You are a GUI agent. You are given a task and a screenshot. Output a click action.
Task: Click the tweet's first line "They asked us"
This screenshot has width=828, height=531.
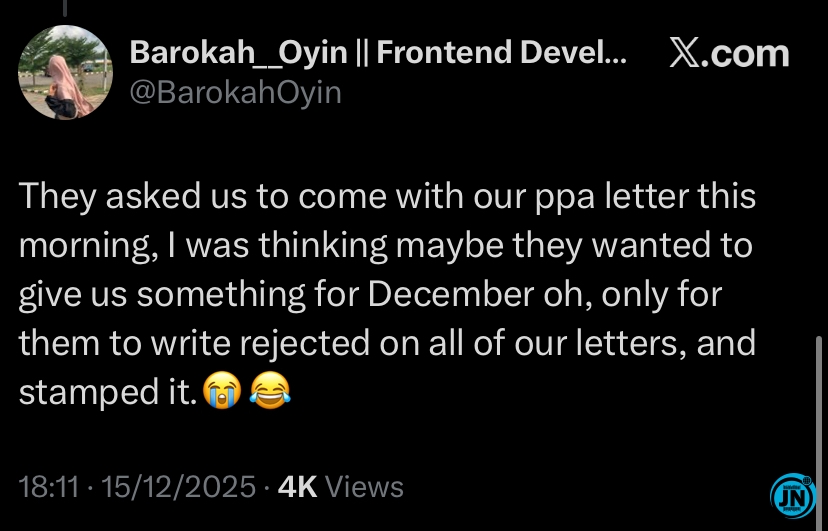click(116, 196)
